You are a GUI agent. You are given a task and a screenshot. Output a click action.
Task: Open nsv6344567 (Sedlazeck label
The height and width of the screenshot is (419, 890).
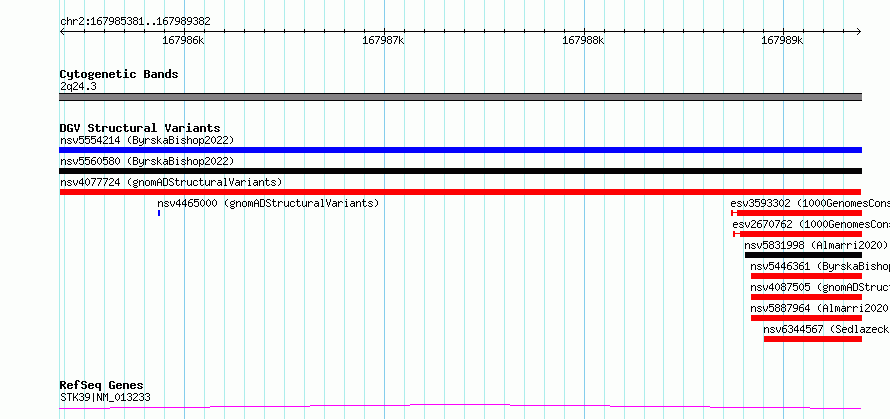coord(826,329)
